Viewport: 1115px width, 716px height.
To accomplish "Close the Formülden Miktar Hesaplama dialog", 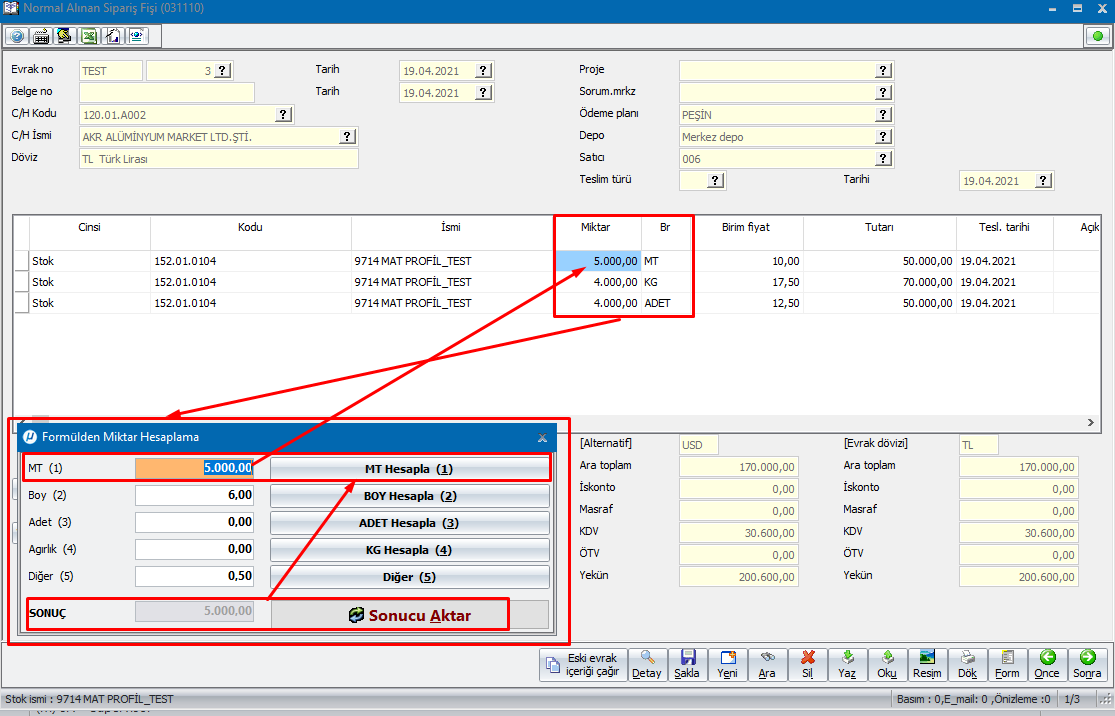I will click(x=543, y=437).
